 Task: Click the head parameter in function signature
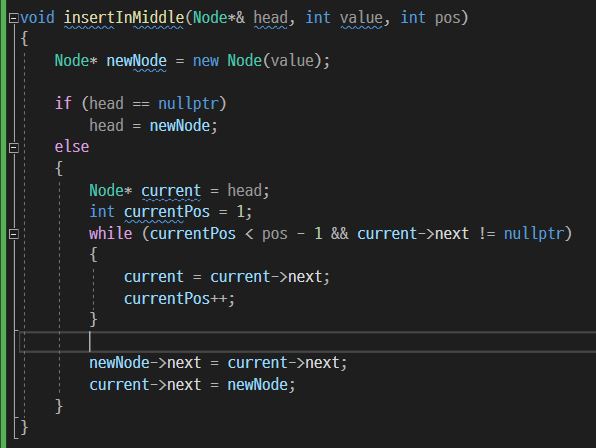[x=271, y=17]
